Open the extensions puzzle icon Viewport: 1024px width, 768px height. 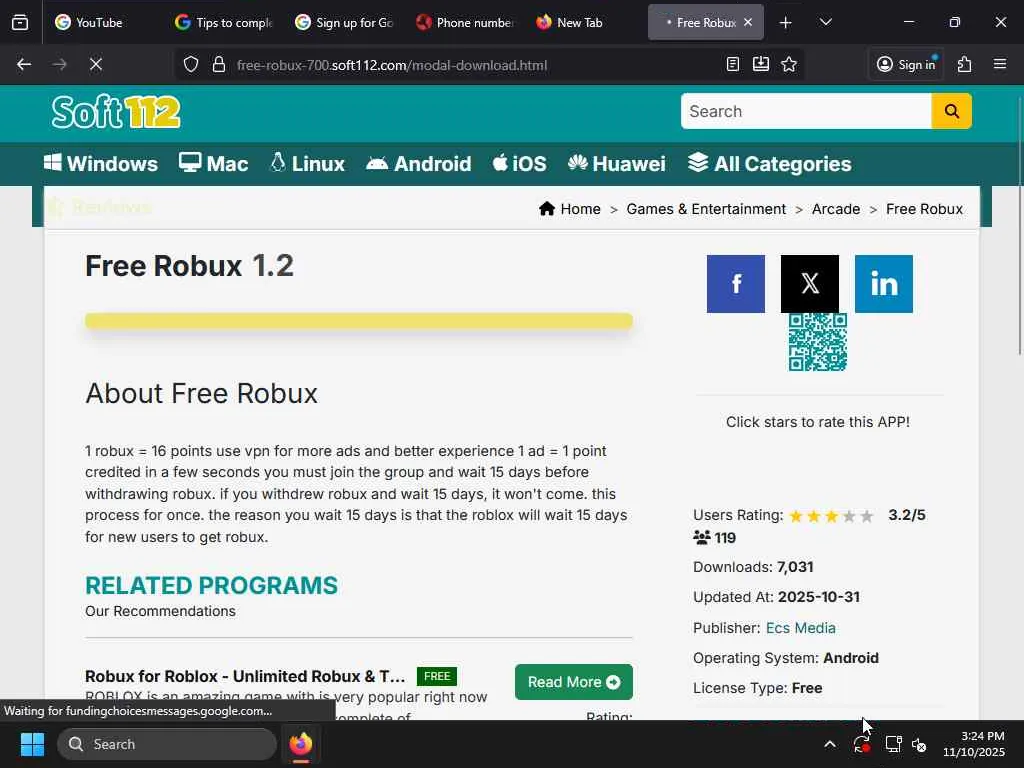coord(965,64)
